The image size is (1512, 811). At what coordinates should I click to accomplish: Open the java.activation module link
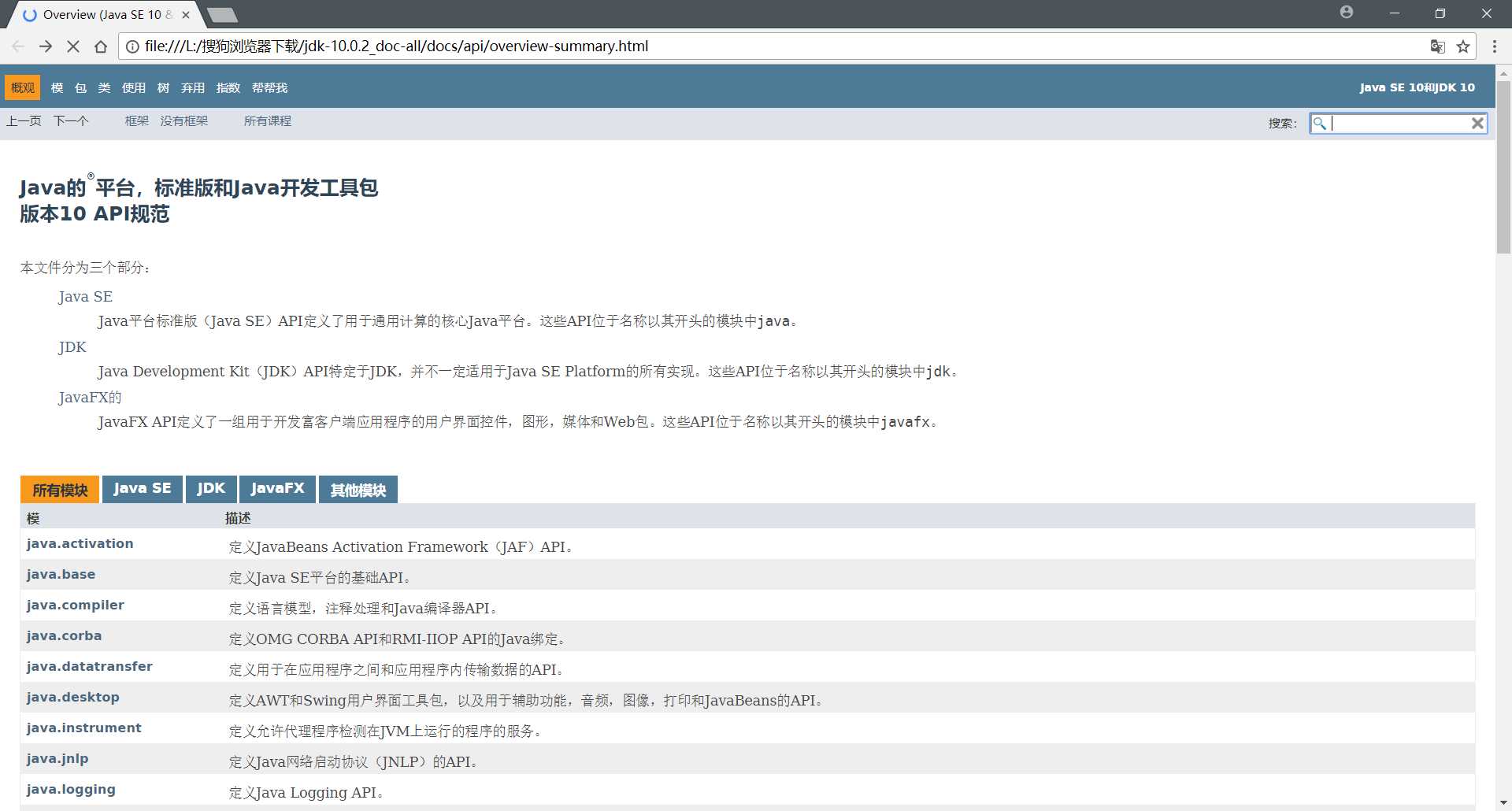(x=80, y=543)
